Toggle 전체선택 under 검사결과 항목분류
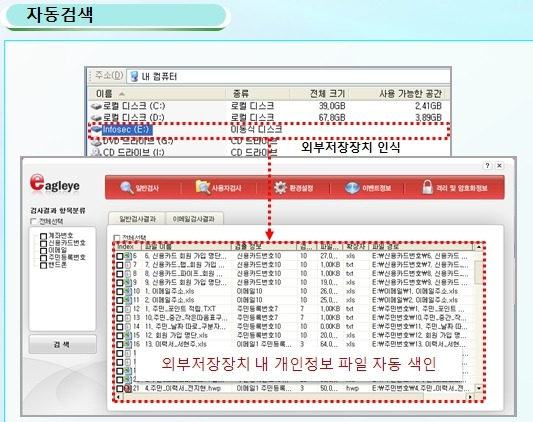 [33, 221]
